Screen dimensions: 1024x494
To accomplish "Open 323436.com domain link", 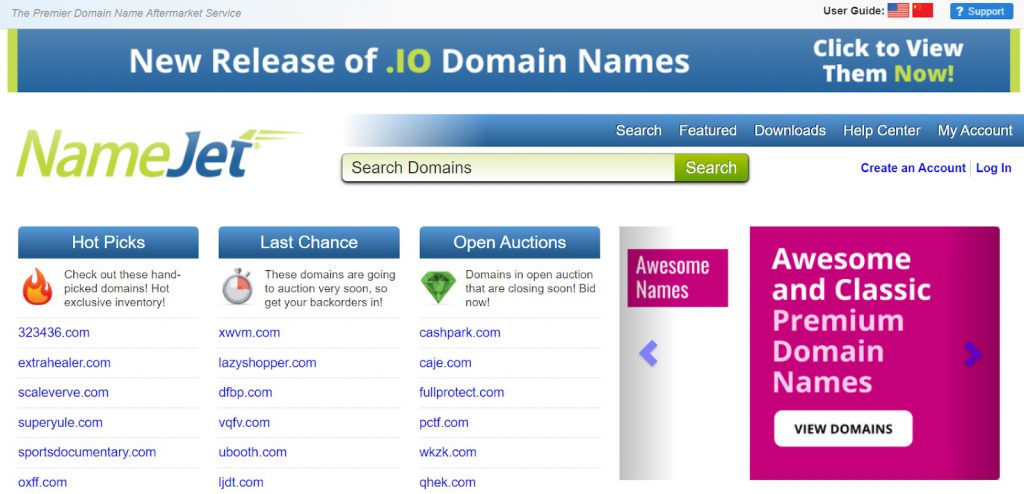I will click(54, 333).
